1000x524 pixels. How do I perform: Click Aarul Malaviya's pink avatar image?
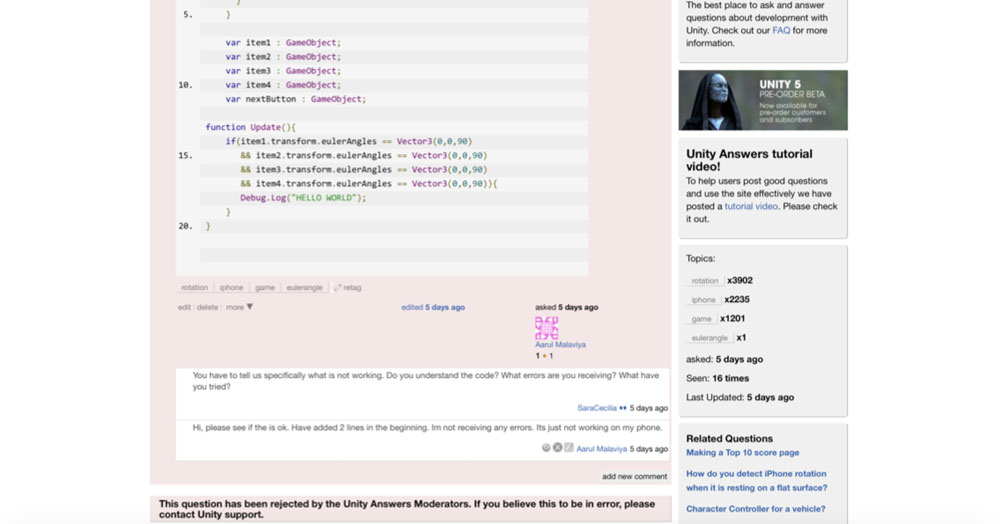tap(546, 328)
